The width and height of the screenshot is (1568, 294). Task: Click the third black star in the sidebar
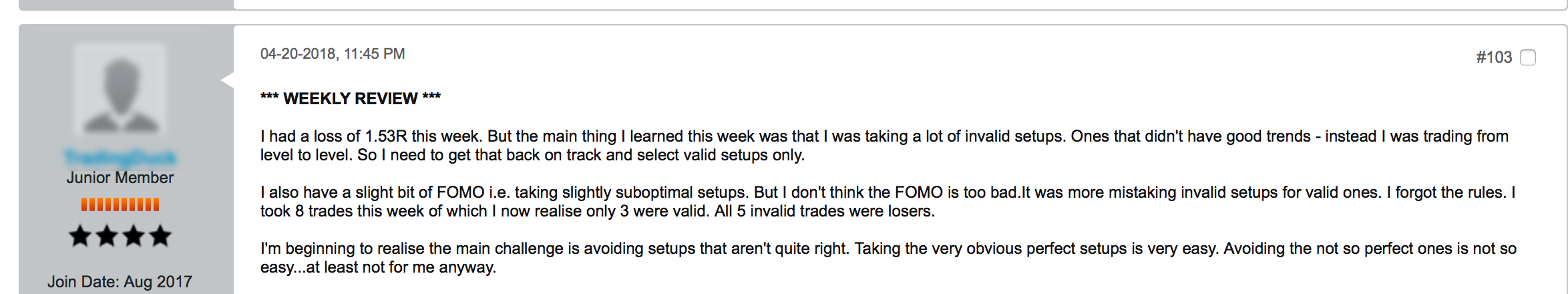pyautogui.click(x=134, y=236)
